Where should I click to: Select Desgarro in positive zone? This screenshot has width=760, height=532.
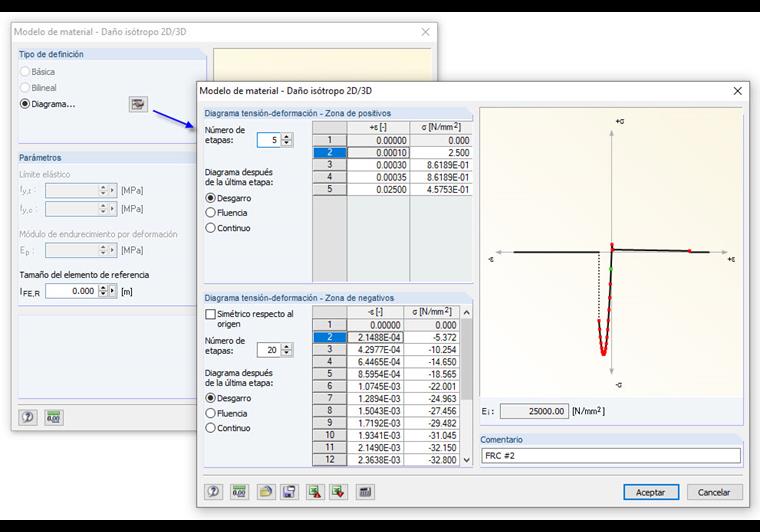pos(210,198)
